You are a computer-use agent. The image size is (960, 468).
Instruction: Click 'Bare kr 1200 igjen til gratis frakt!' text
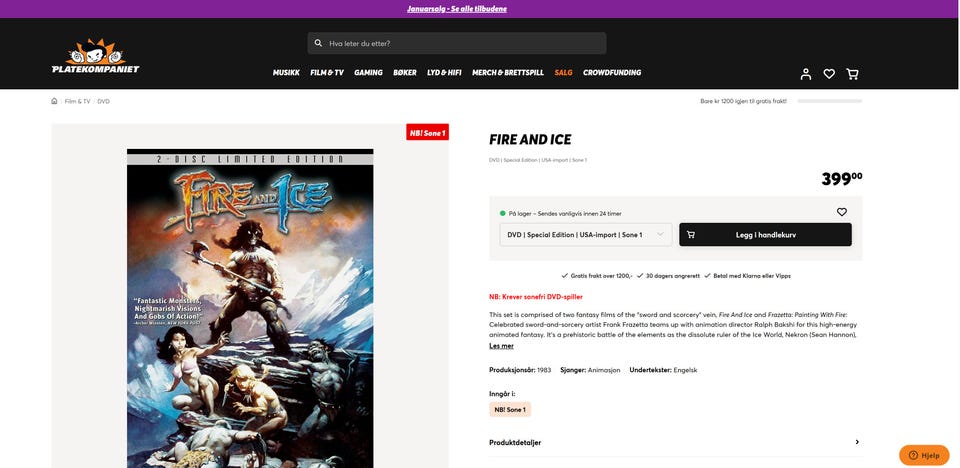(x=743, y=101)
